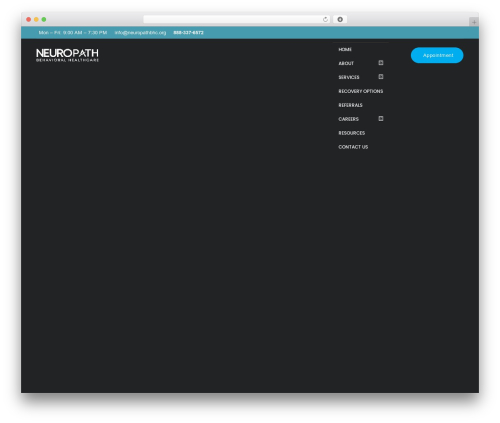Viewport: 500px width, 423px height.
Task: Close the window with red button
Action: (29, 19)
